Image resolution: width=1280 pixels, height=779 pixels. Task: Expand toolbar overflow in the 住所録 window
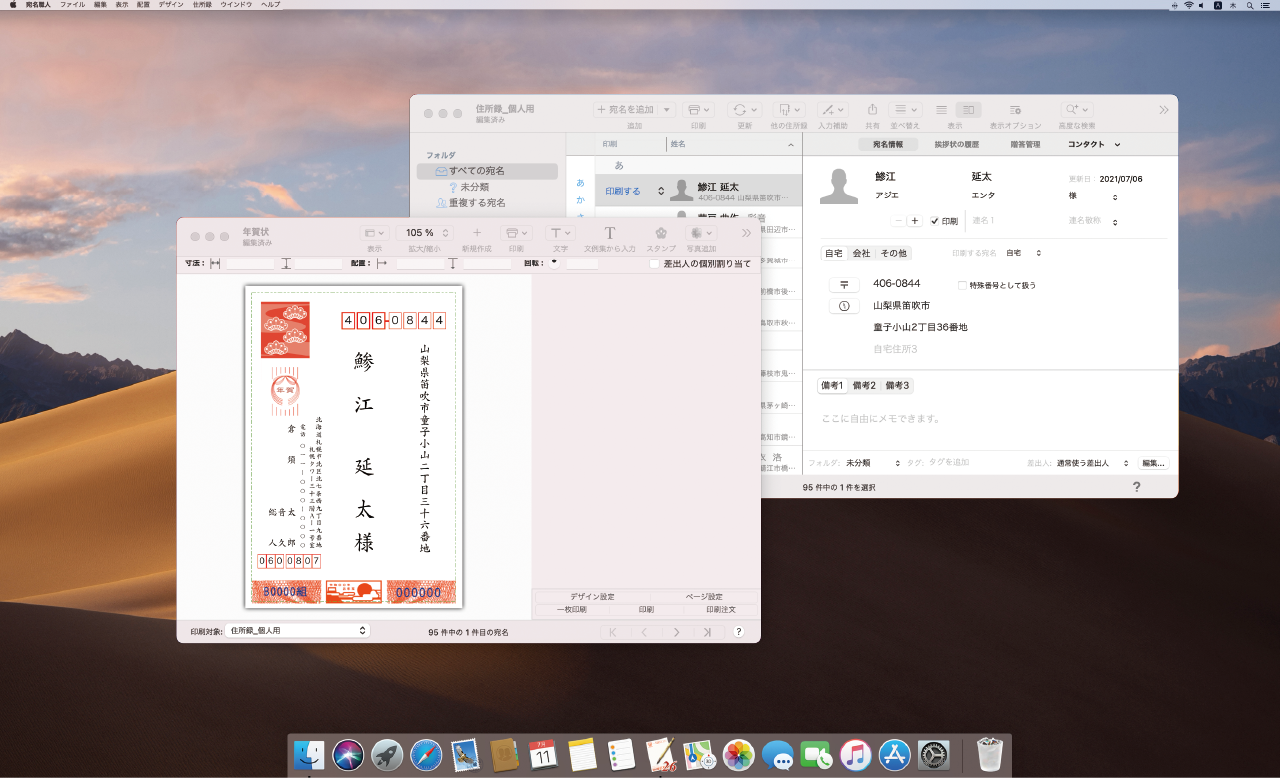tap(1164, 110)
